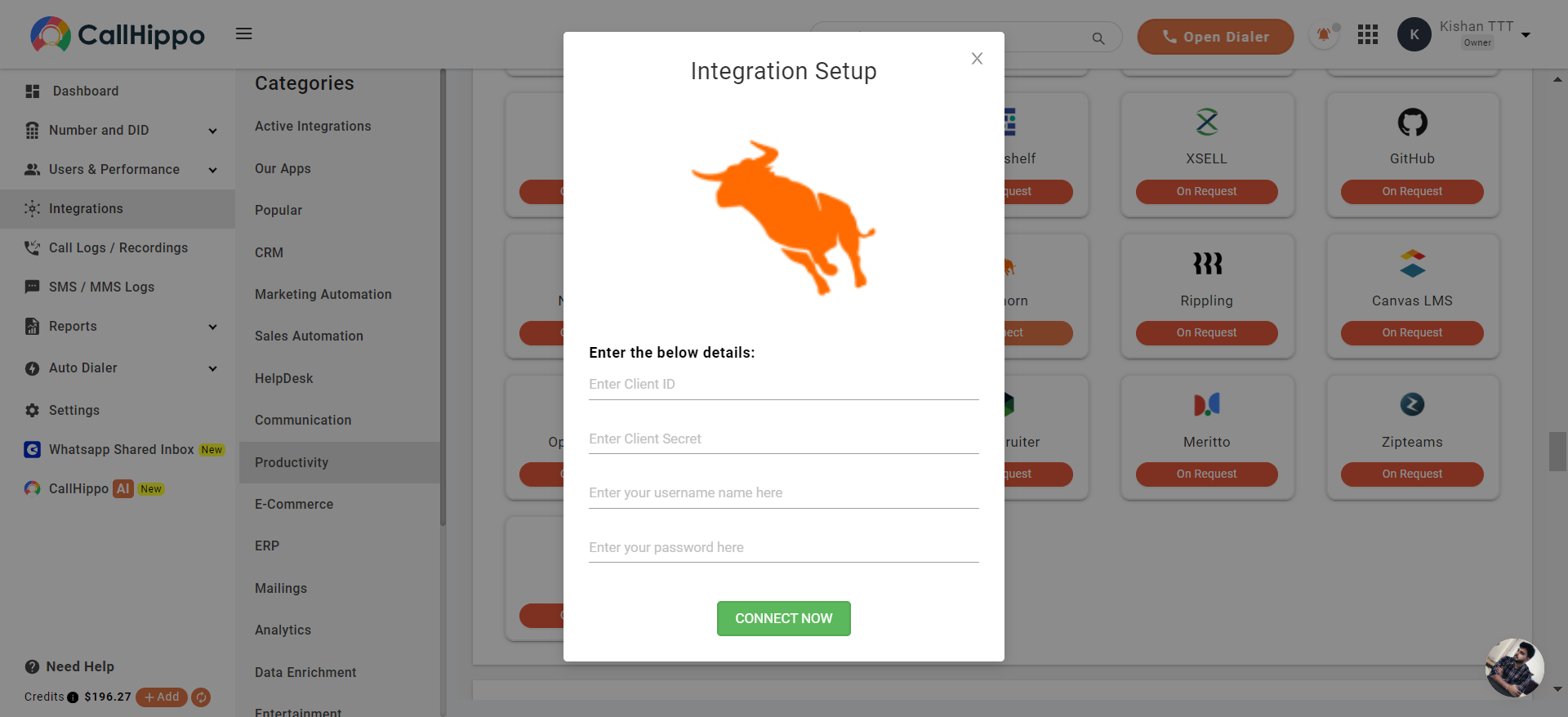
Task: Click the Users & Performance icon
Action: (33, 170)
